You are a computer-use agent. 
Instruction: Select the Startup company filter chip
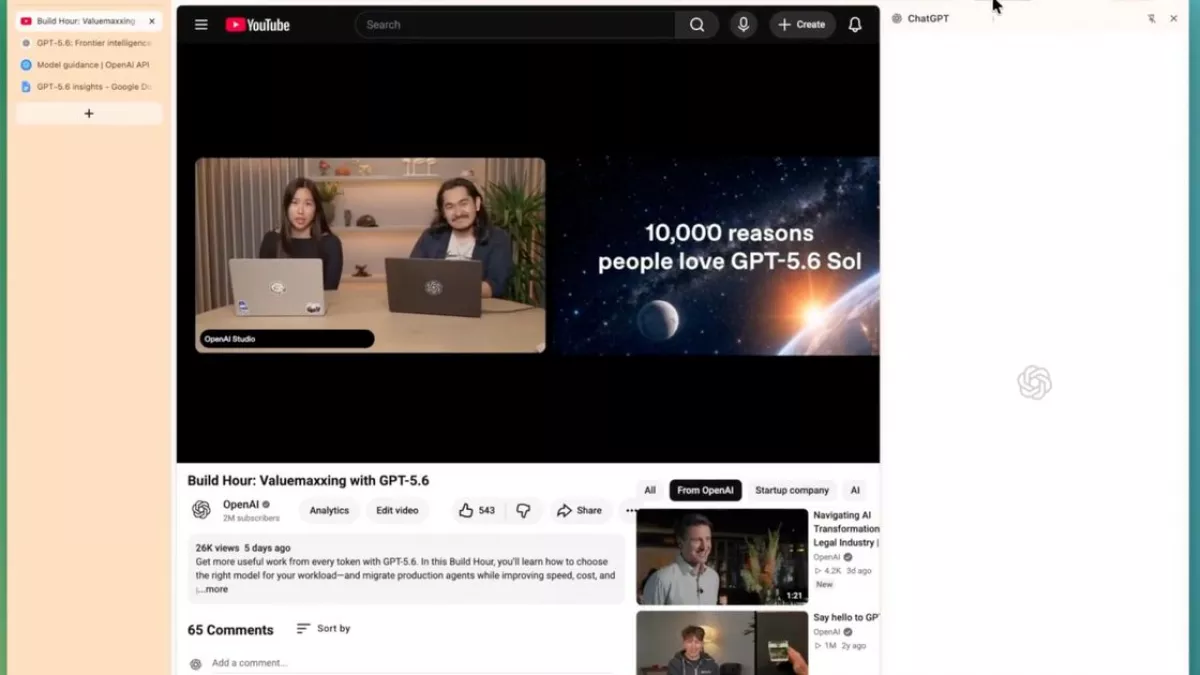pyautogui.click(x=792, y=490)
